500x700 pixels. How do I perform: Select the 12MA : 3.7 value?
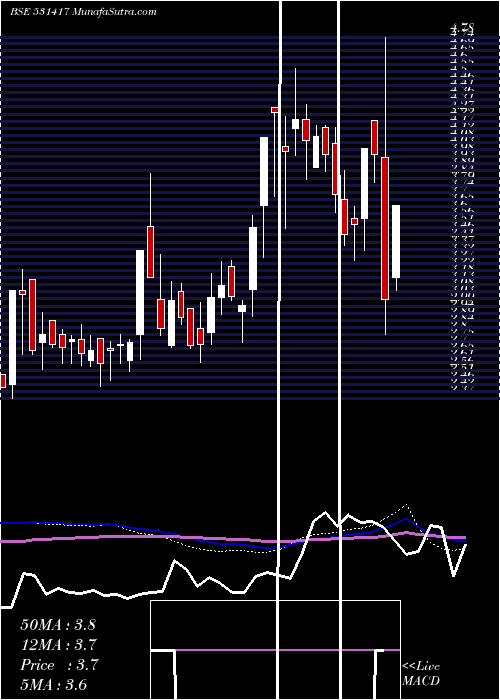pos(58,644)
